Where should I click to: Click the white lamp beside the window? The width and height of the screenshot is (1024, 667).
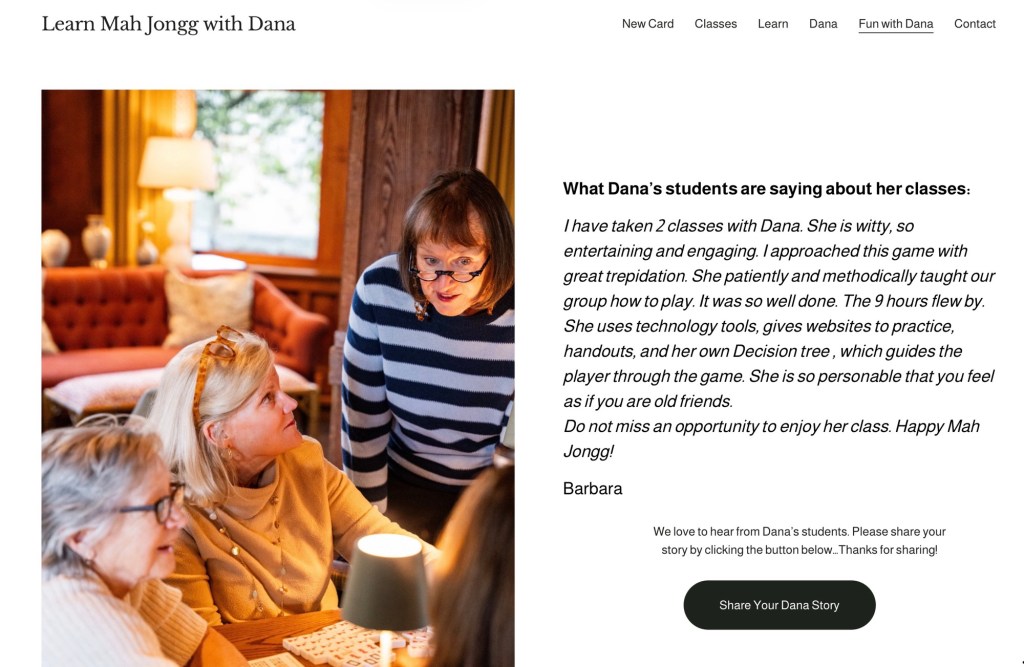click(178, 196)
